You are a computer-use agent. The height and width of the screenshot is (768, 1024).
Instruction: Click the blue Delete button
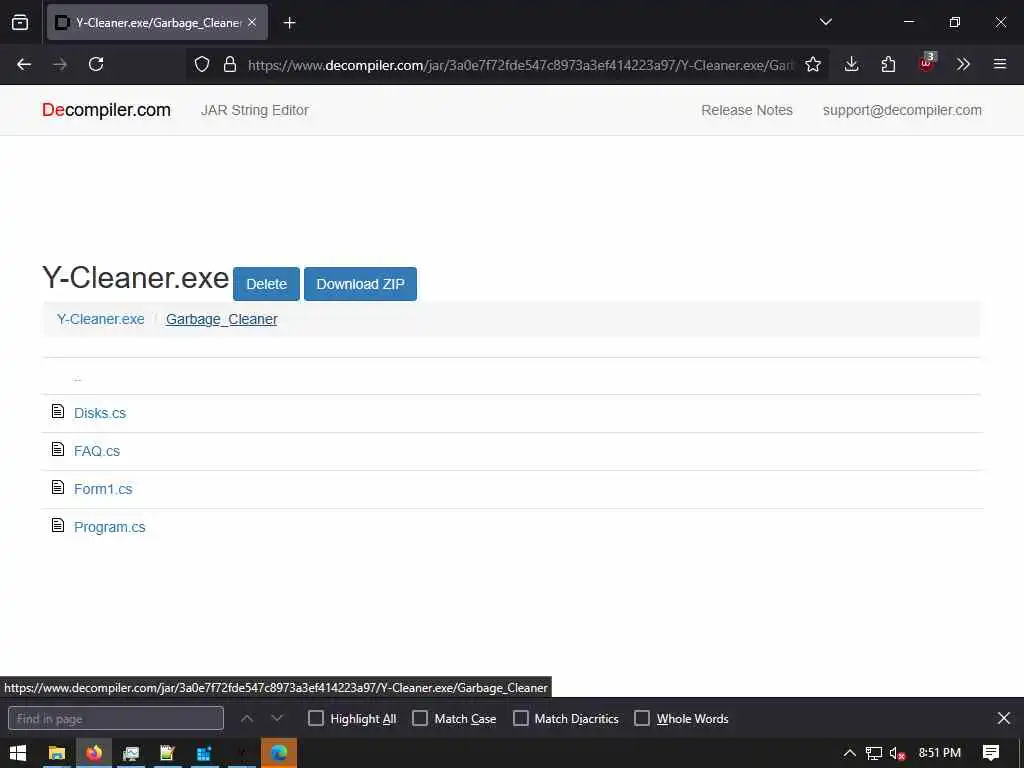click(266, 284)
